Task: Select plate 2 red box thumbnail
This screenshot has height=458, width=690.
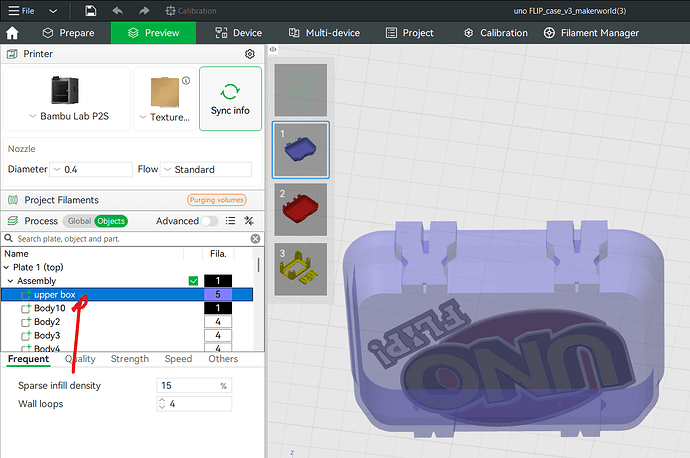Action: click(301, 210)
